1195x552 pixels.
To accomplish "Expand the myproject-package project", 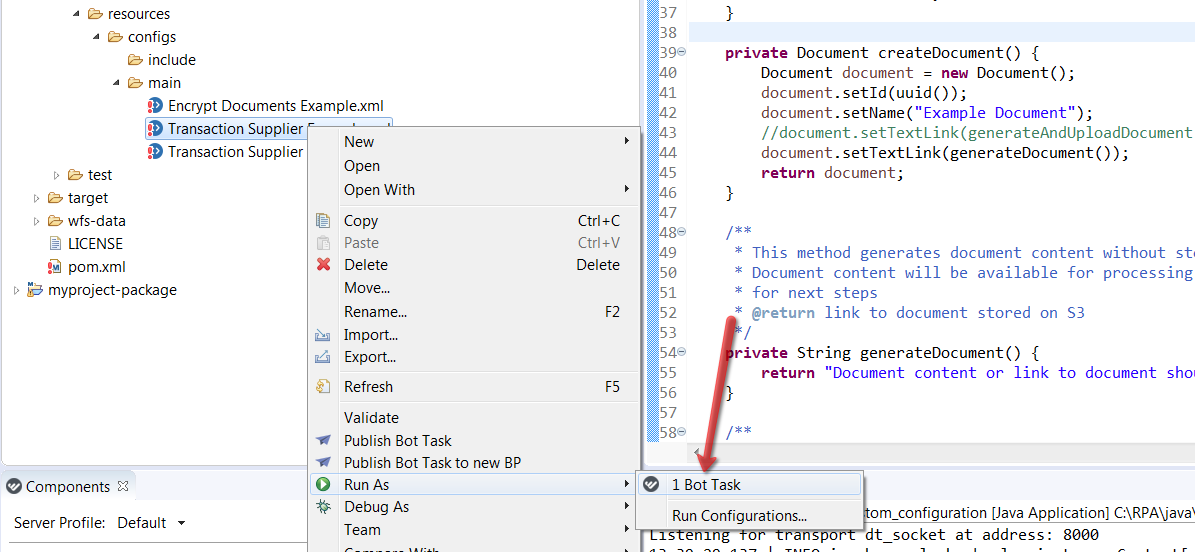I will 16,290.
